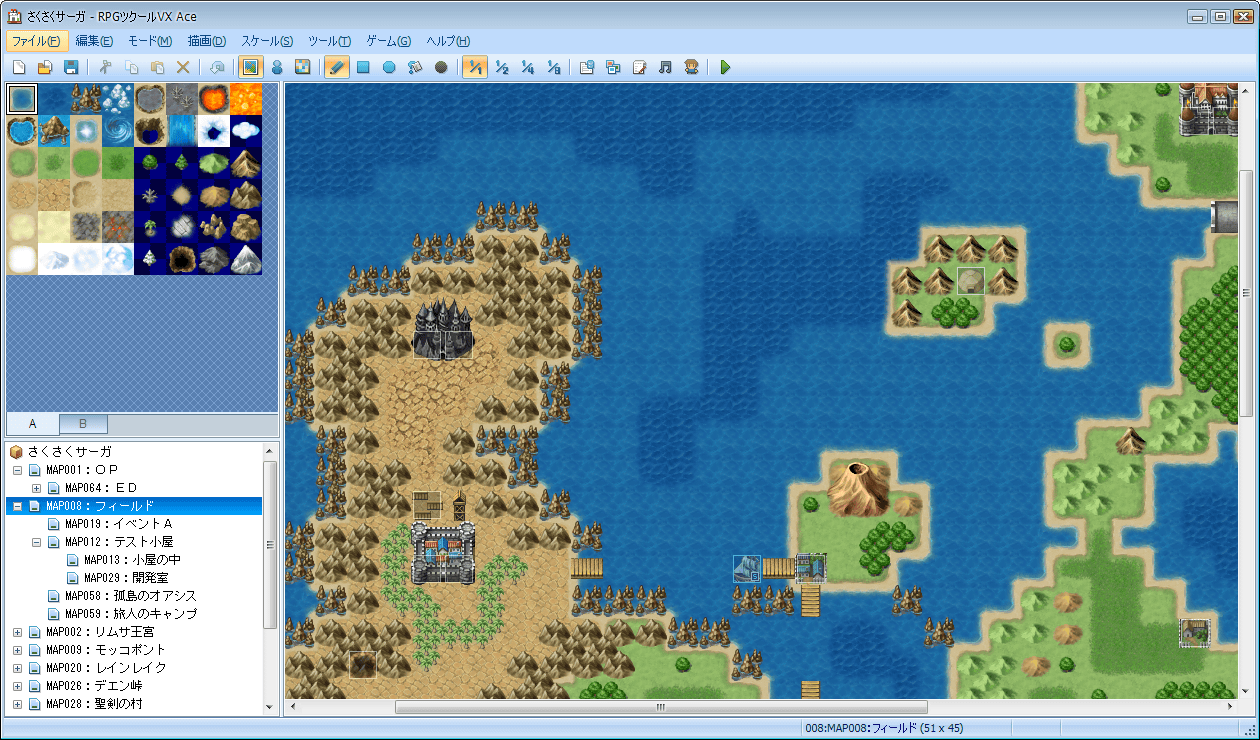Select the さくさくサーガ project root

(x=69, y=452)
